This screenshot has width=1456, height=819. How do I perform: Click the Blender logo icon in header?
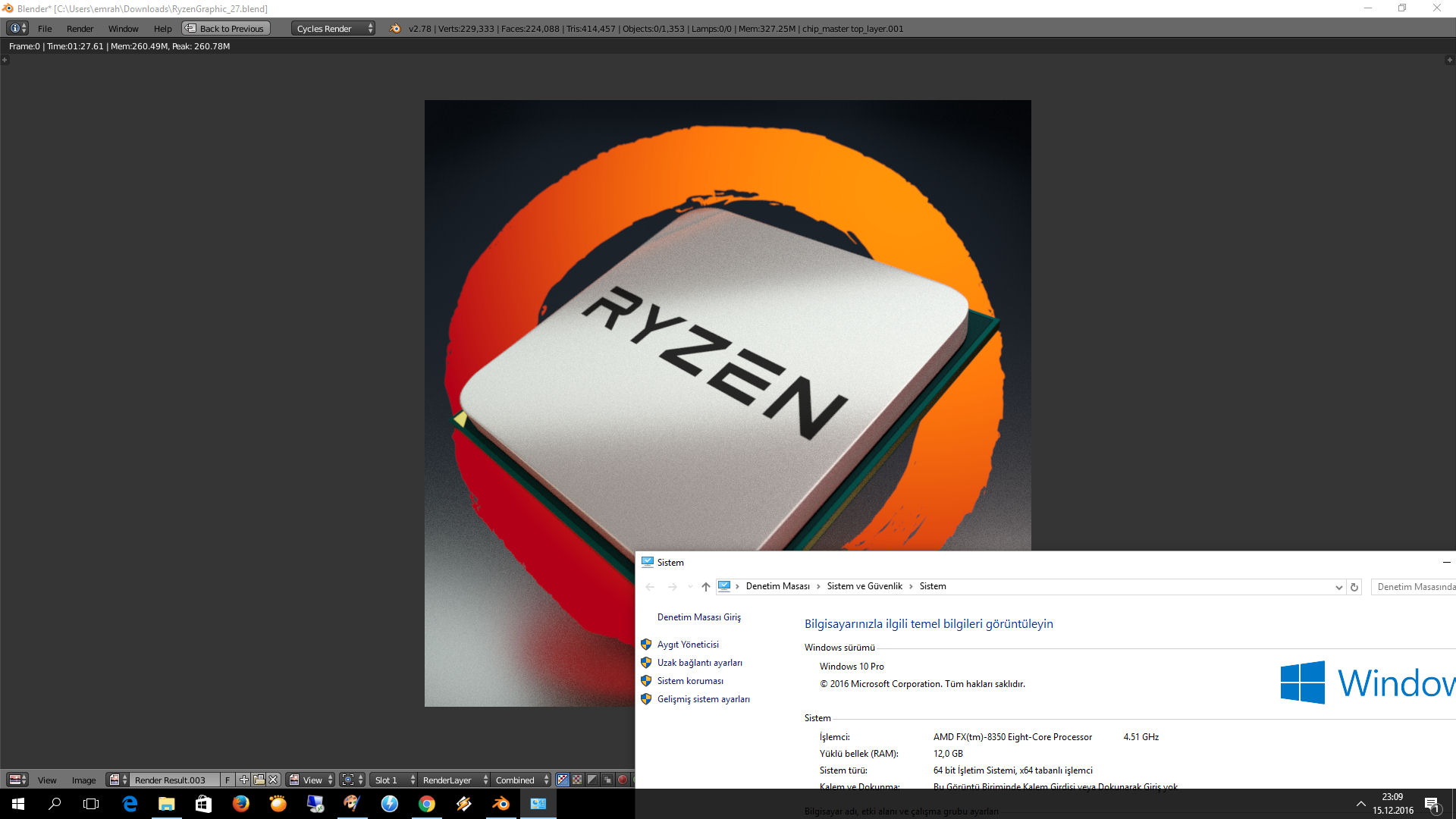[394, 28]
